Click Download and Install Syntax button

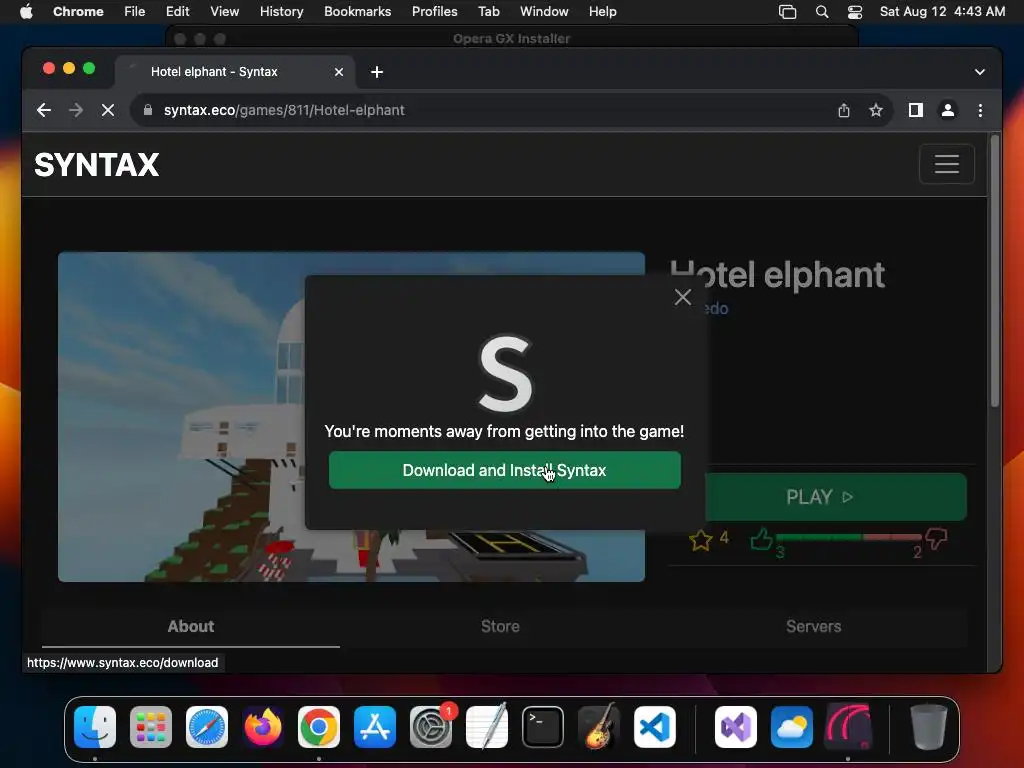(504, 470)
